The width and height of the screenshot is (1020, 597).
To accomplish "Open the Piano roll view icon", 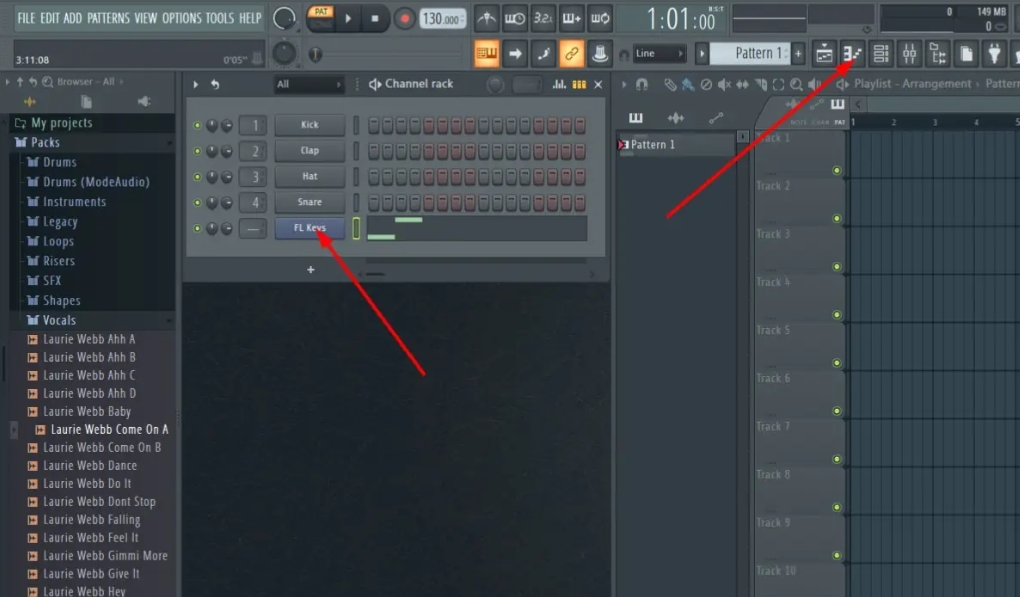I will (853, 53).
